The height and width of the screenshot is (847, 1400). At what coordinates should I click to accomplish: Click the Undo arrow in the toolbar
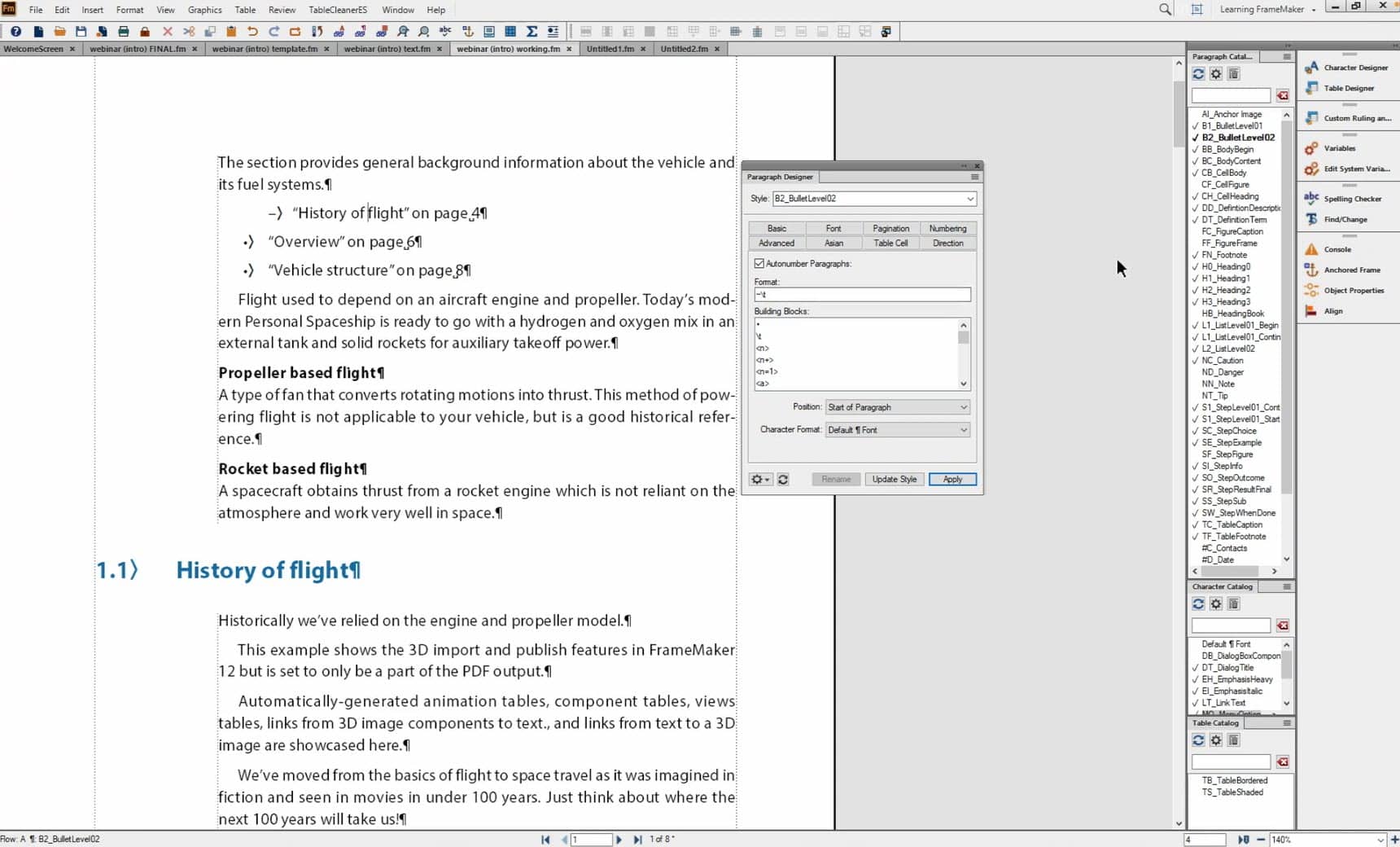click(x=252, y=32)
